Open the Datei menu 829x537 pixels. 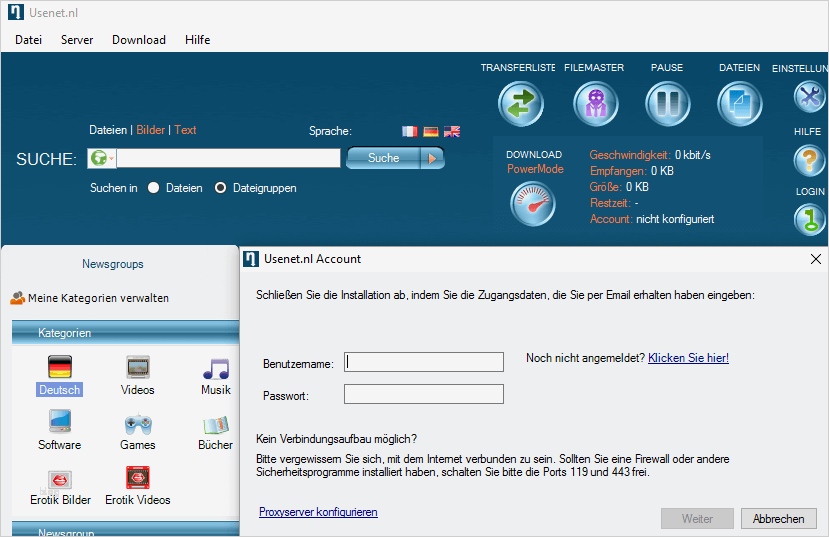[29, 40]
